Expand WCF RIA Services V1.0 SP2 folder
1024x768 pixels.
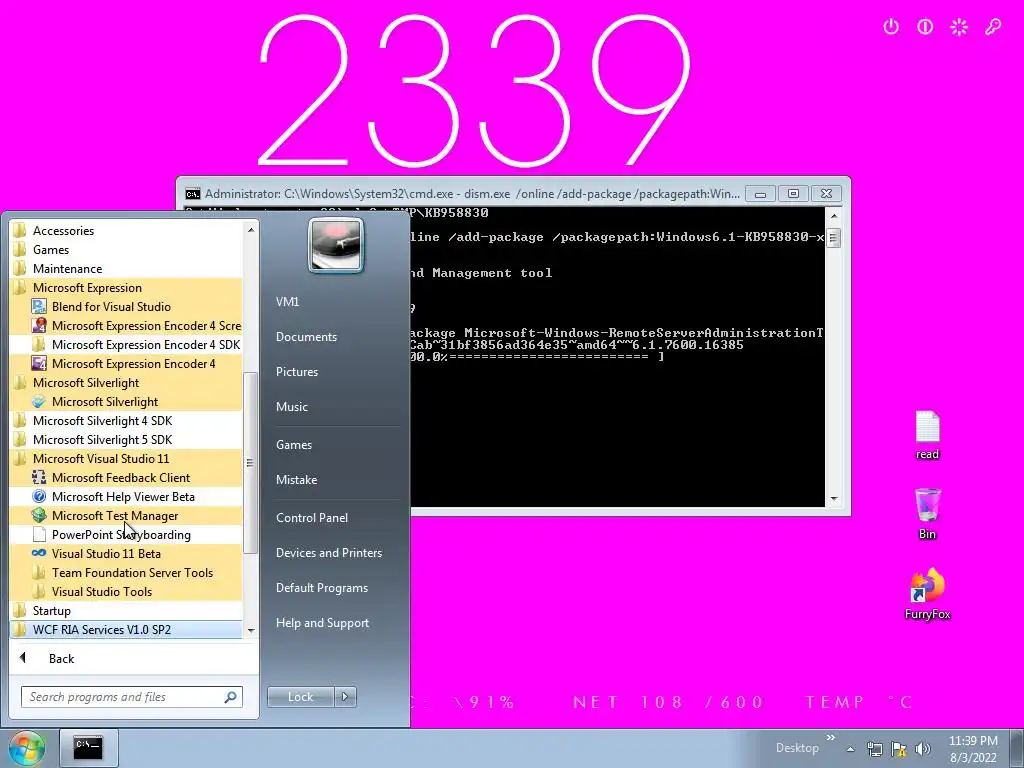tap(125, 629)
